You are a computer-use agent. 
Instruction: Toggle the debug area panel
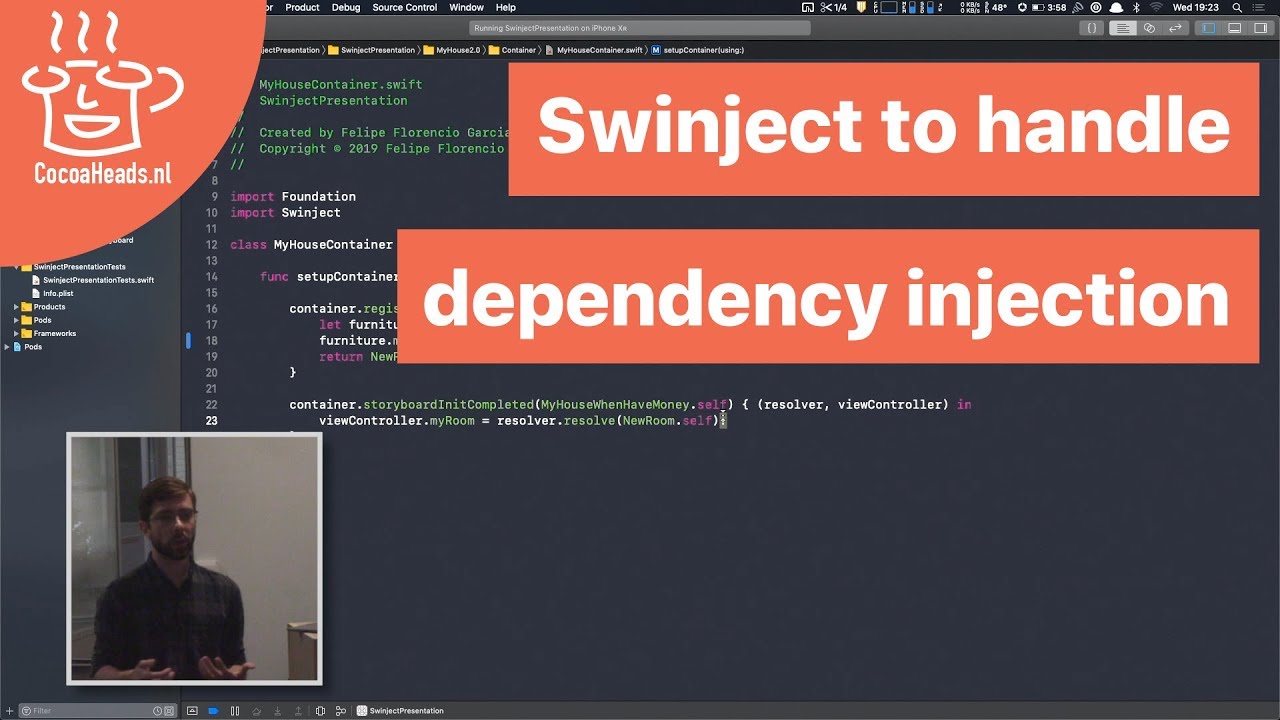[x=1234, y=28]
